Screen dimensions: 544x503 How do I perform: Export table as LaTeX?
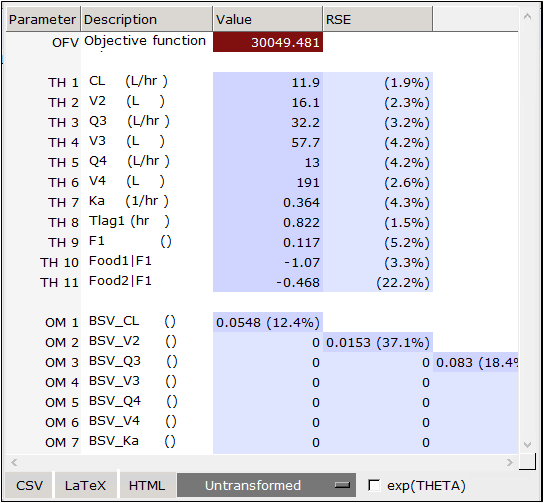tap(85, 485)
